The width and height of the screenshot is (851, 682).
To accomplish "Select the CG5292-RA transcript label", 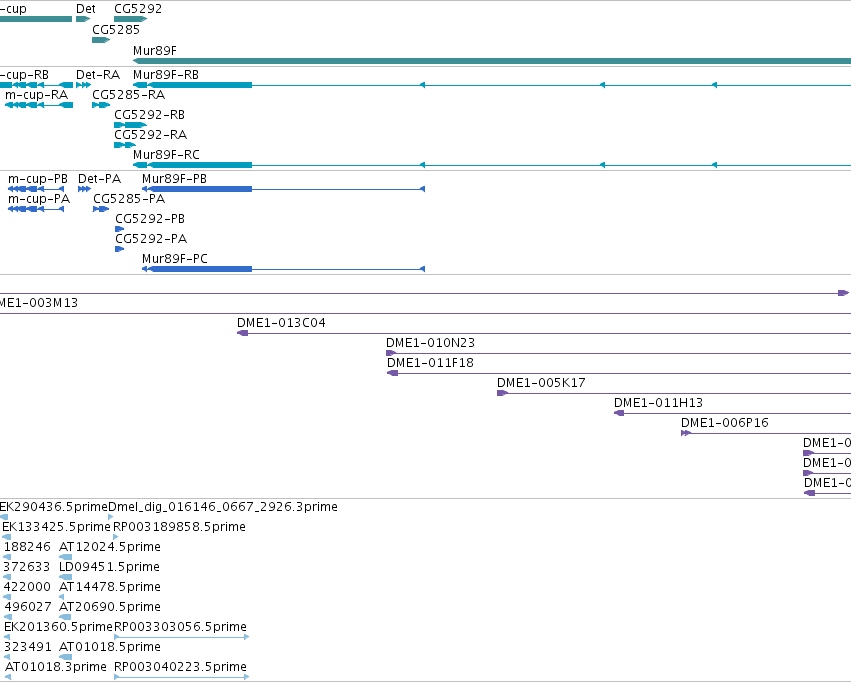I will click(150, 135).
